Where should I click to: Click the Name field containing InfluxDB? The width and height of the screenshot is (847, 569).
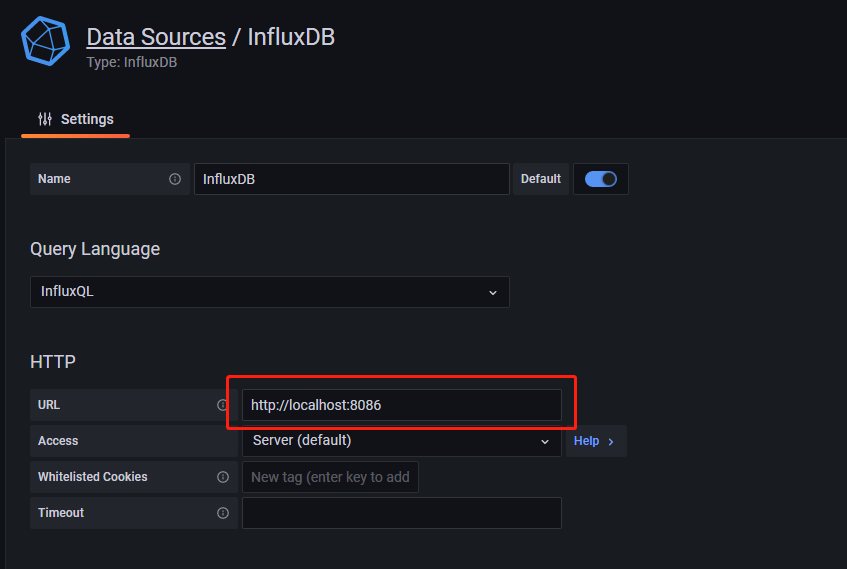click(x=351, y=179)
